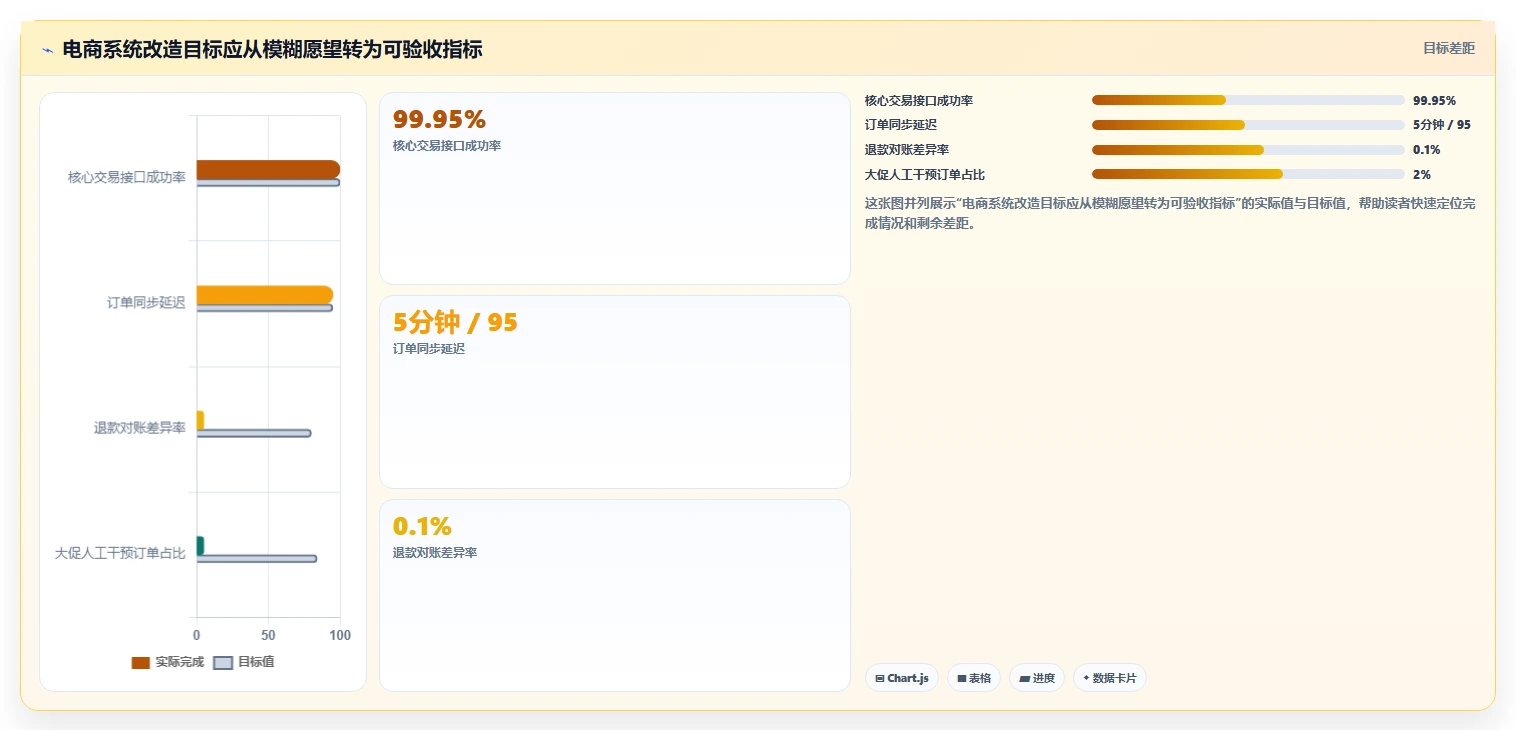Click the 核心交易接口成功率 caption under the 99.95% card value
The height and width of the screenshot is (730, 1516).
pyautogui.click(x=447, y=146)
